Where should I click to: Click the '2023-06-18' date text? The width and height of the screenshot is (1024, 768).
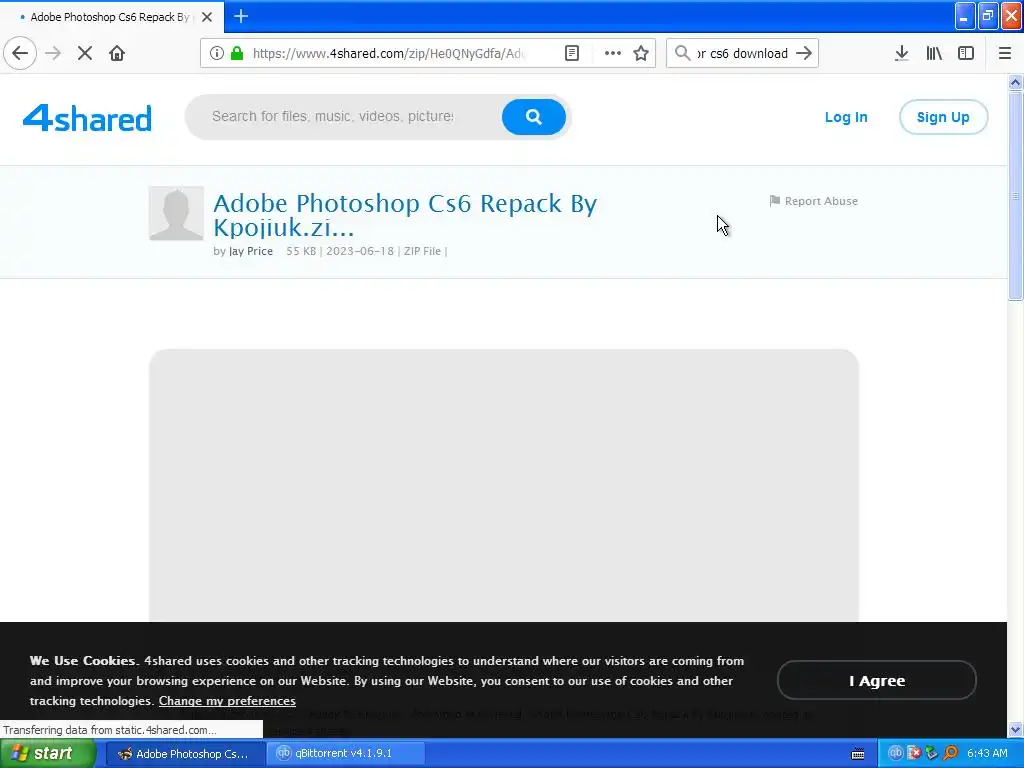click(360, 251)
